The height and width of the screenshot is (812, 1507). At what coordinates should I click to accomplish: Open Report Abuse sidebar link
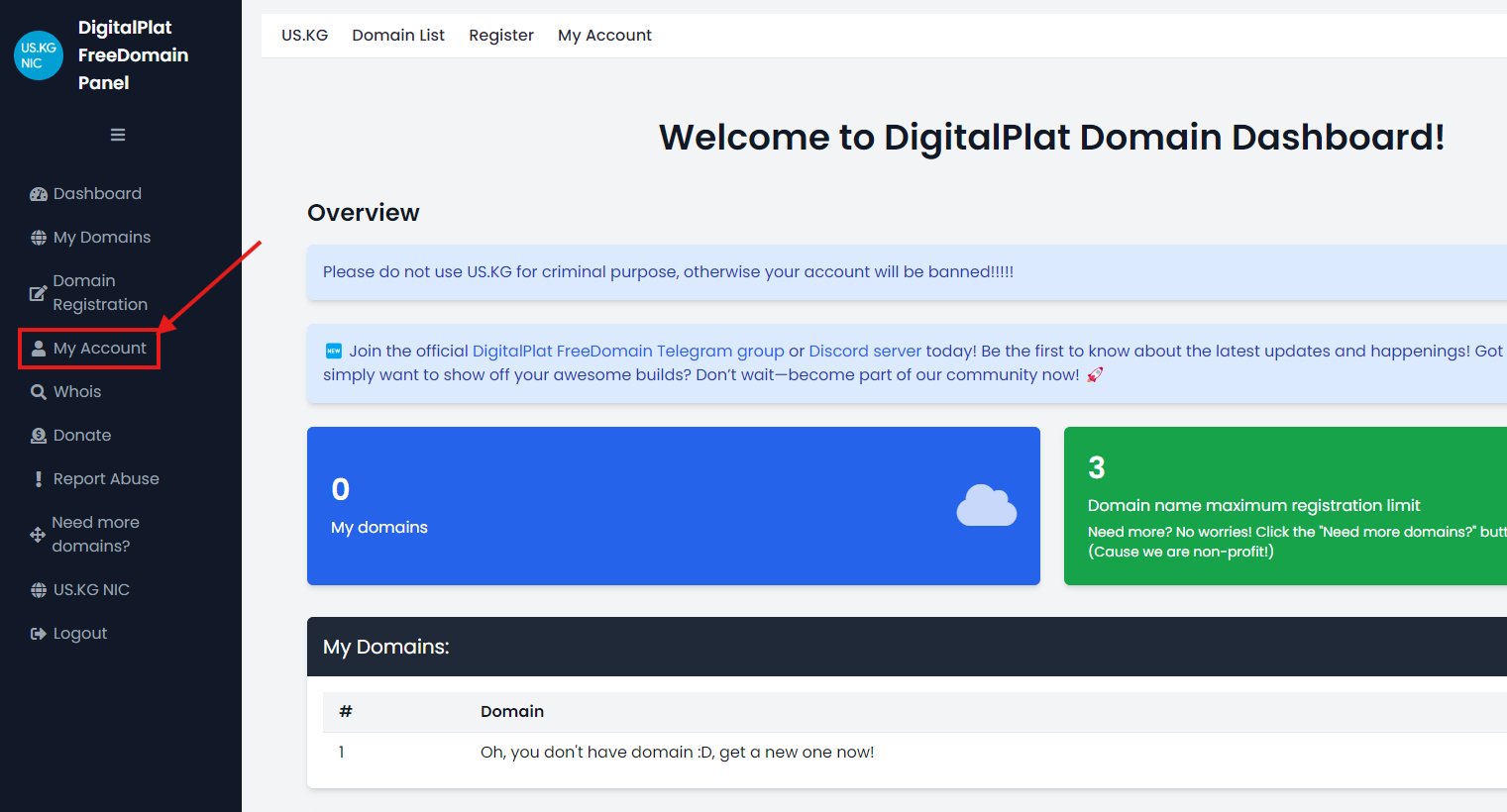coord(106,479)
